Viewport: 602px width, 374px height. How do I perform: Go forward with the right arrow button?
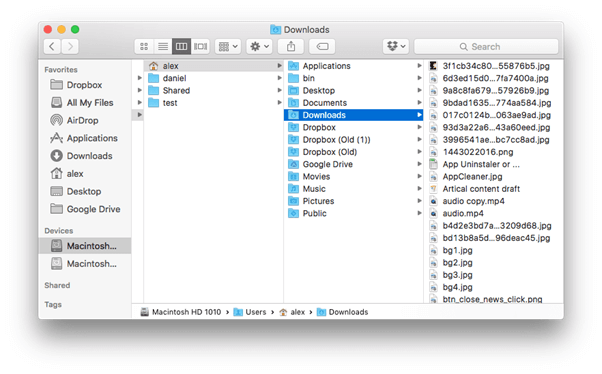[70, 46]
